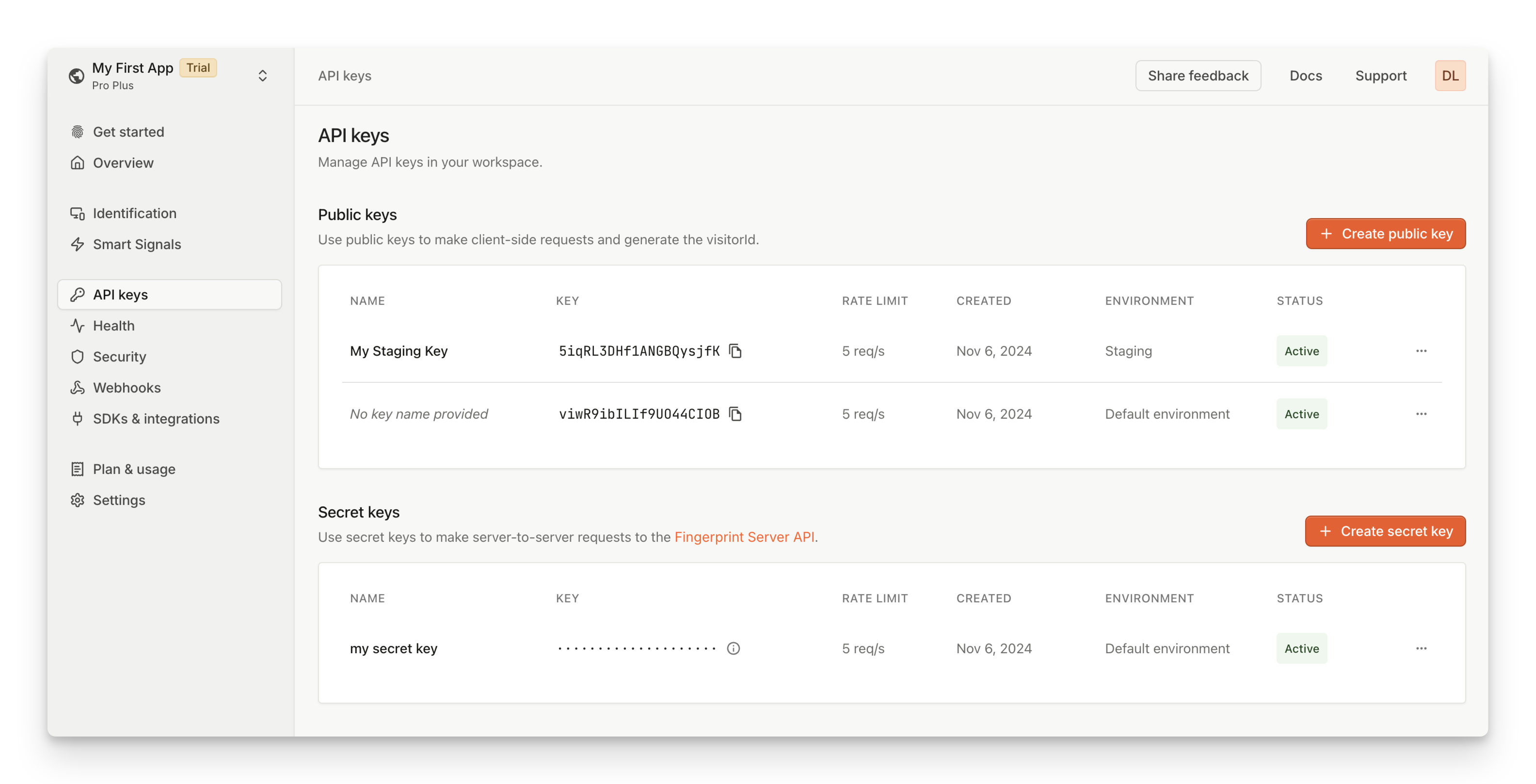Click the info icon beside the hidden secret key
1536x784 pixels.
point(734,648)
